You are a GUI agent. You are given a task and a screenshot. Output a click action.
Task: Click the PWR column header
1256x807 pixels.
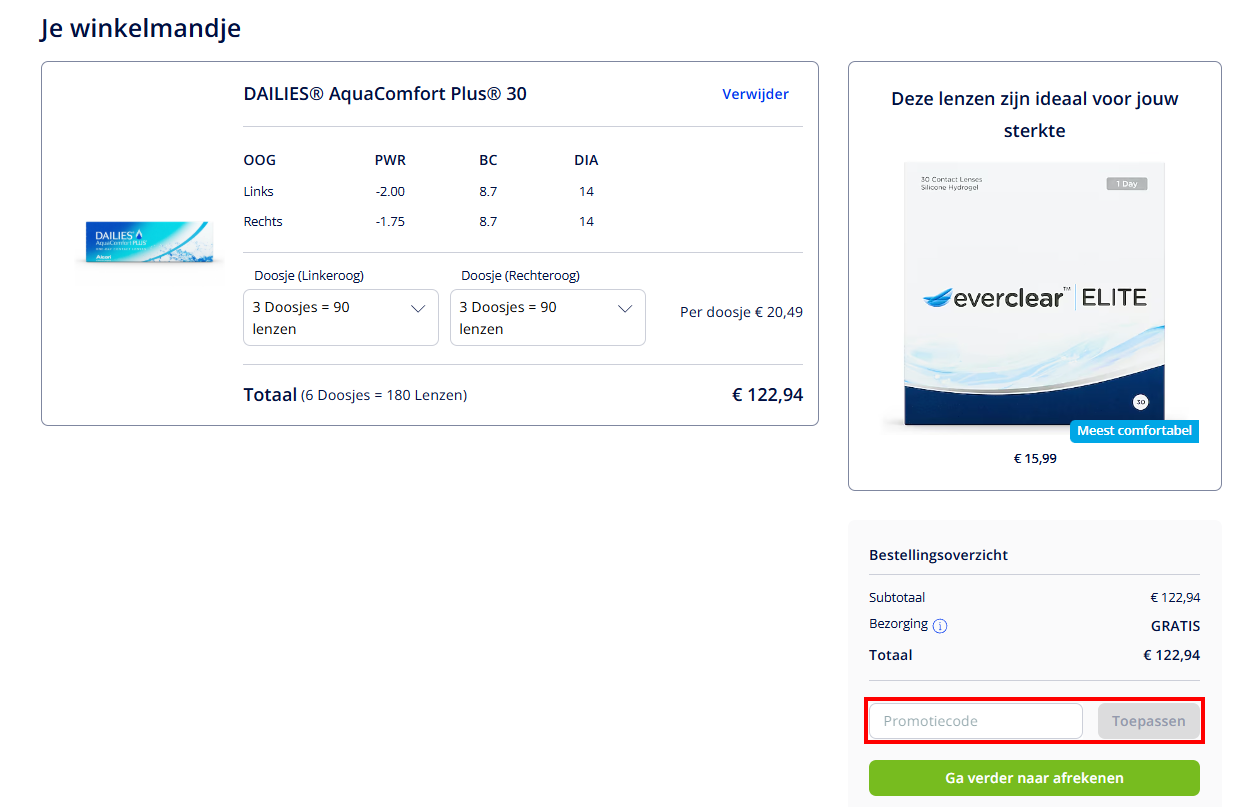coord(390,160)
